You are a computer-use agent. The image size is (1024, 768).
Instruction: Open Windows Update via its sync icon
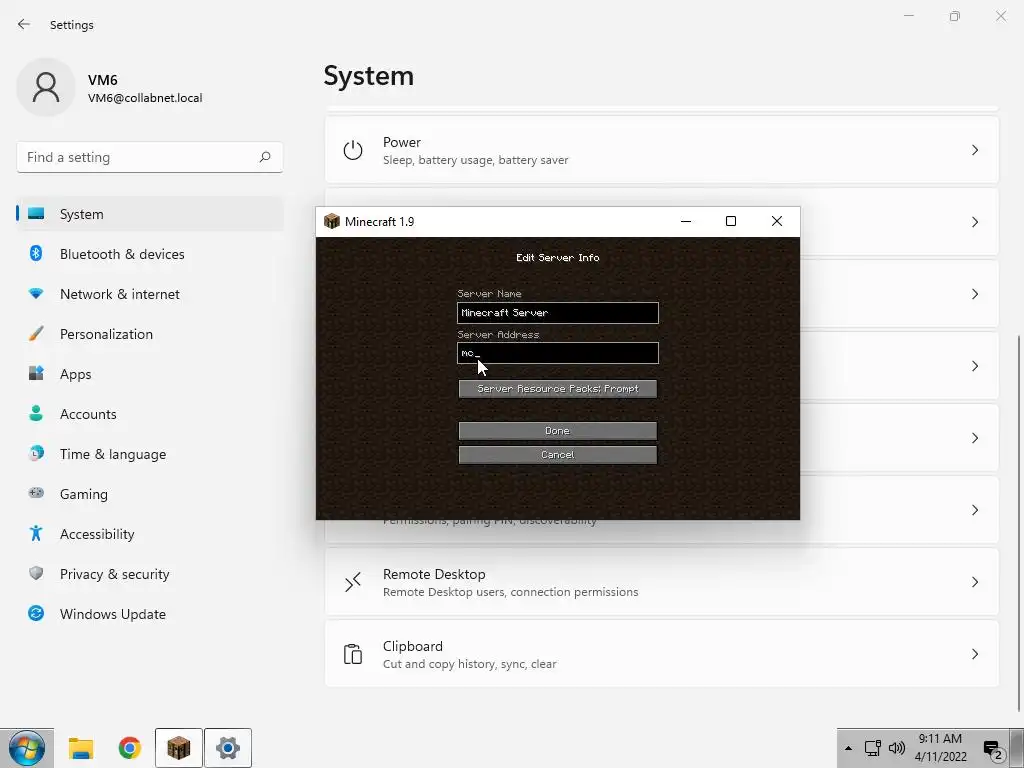pos(36,613)
